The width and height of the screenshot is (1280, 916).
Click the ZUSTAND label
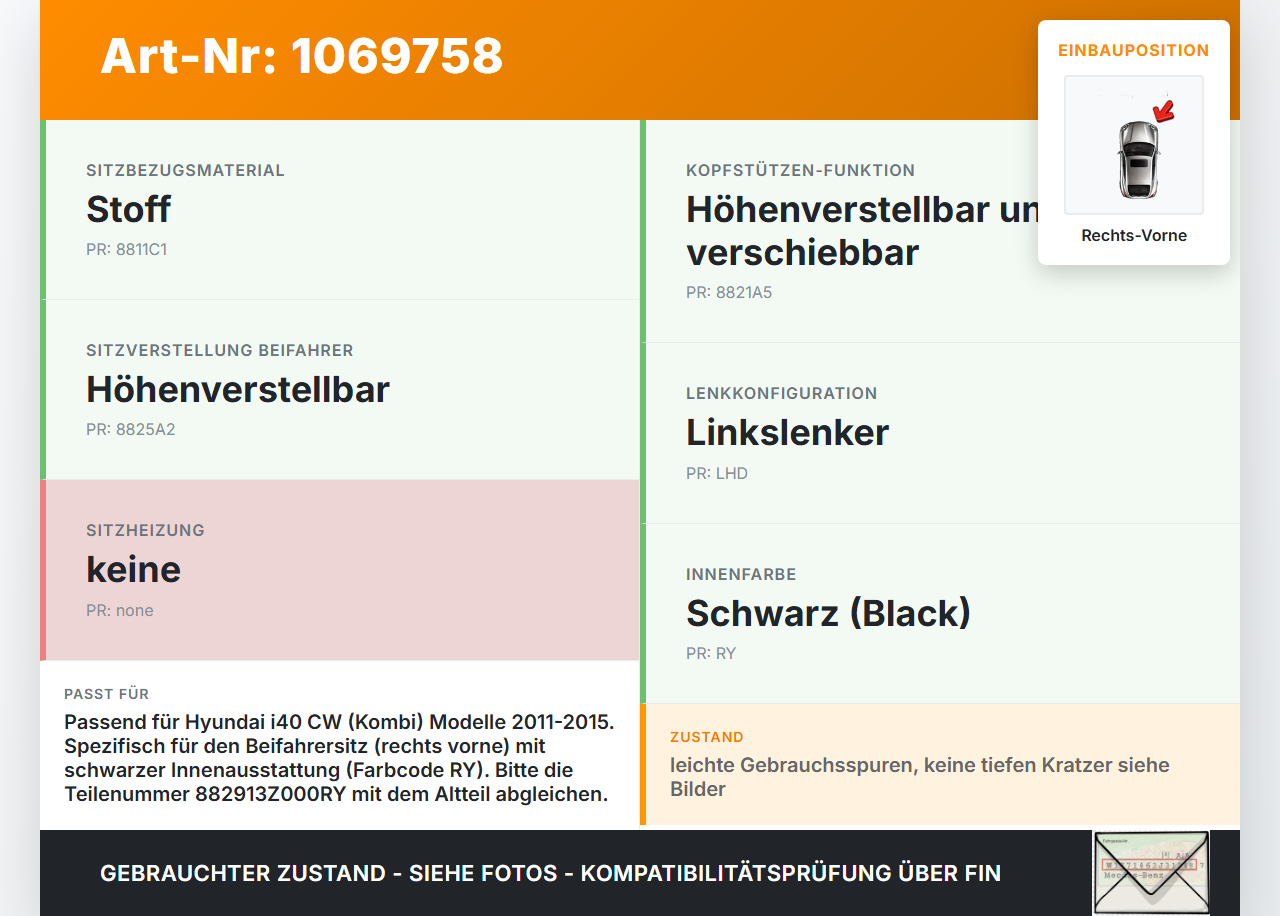pos(706,737)
